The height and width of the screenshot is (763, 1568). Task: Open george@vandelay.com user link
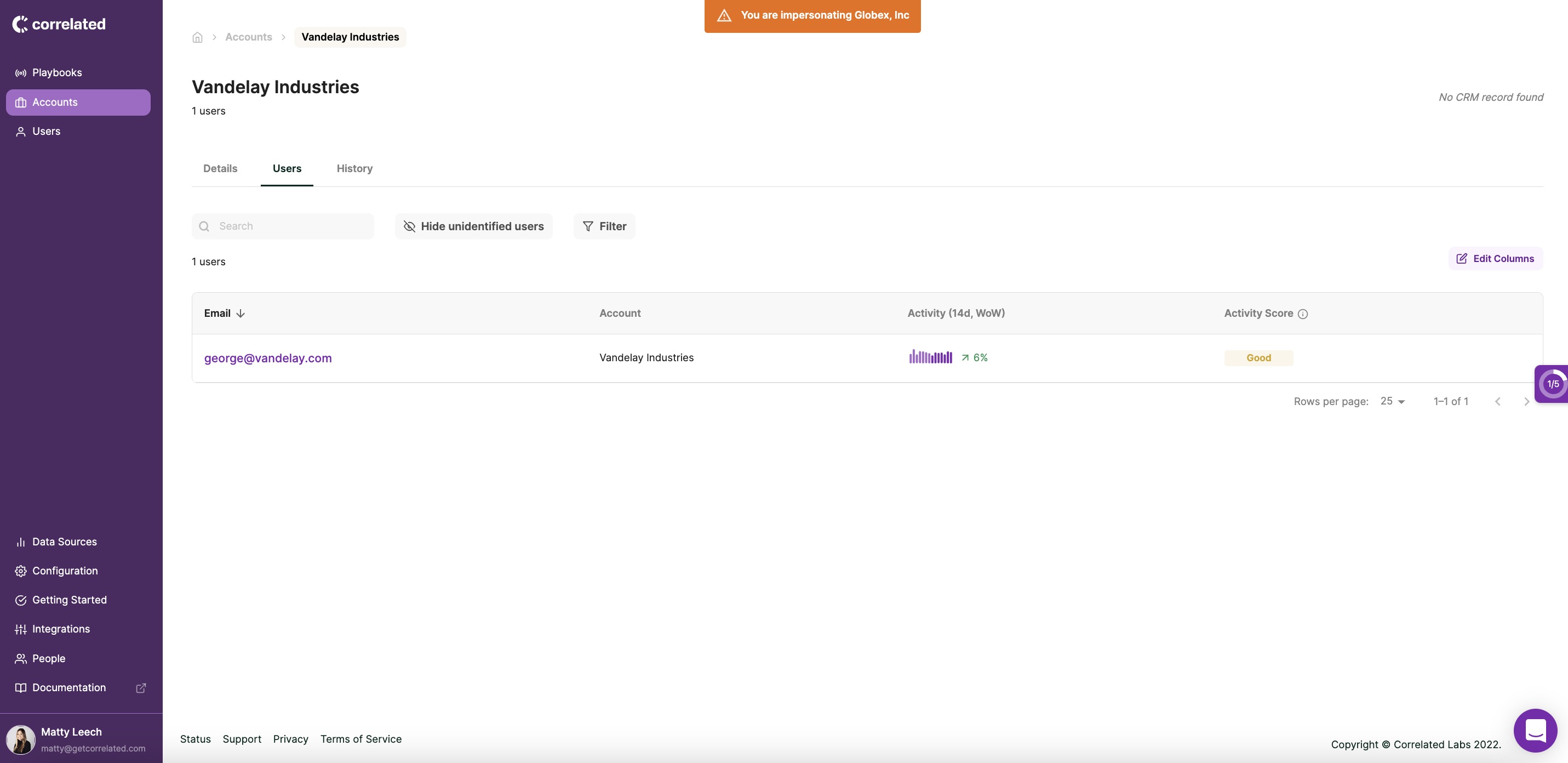[268, 357]
